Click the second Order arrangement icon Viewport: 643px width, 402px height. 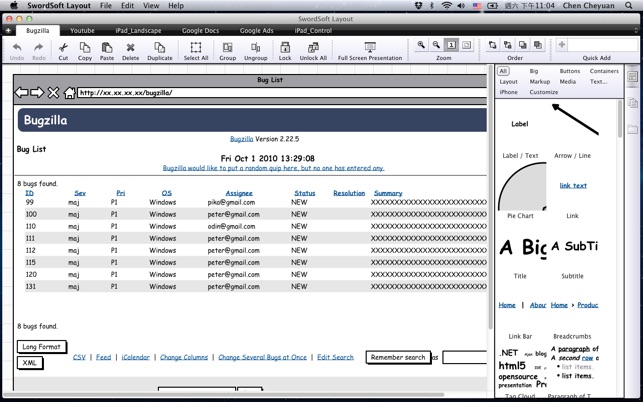508,45
